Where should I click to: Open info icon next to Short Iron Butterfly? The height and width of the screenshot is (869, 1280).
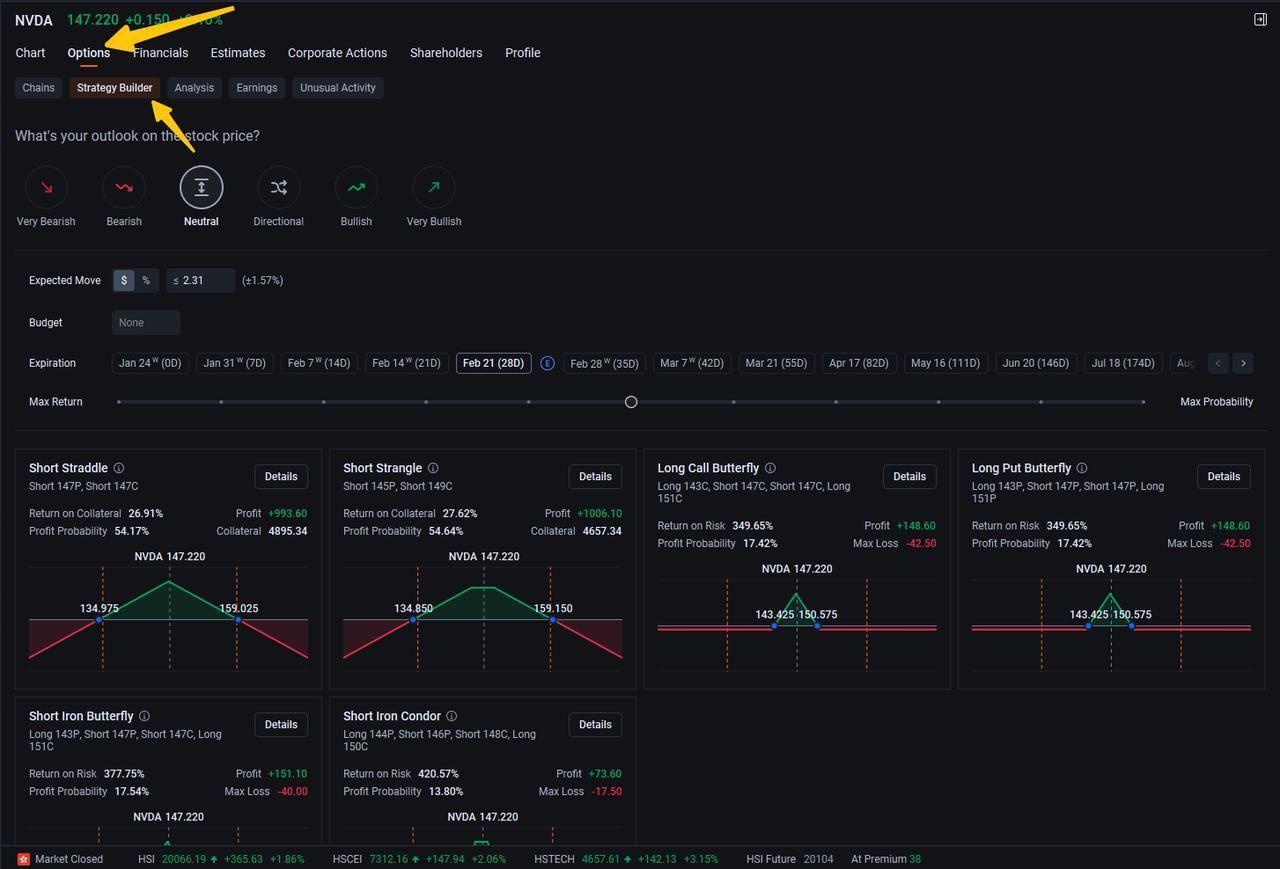(x=144, y=716)
